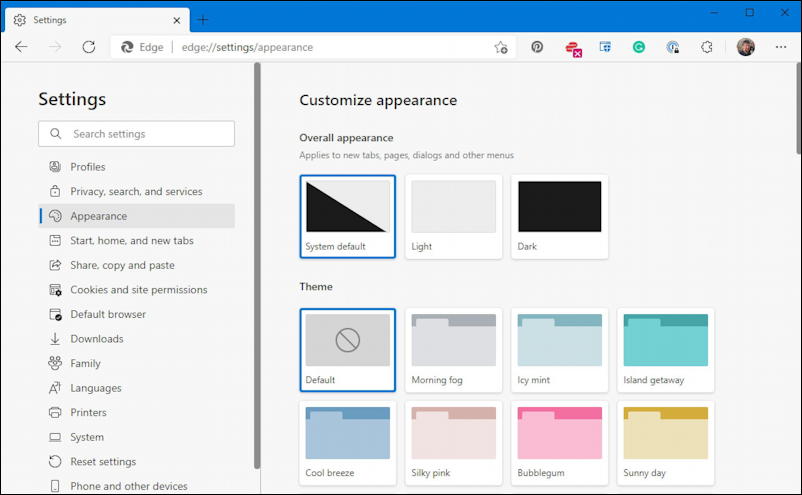The height and width of the screenshot is (495, 802).
Task: Open a new tab with plus button
Action: tap(203, 19)
